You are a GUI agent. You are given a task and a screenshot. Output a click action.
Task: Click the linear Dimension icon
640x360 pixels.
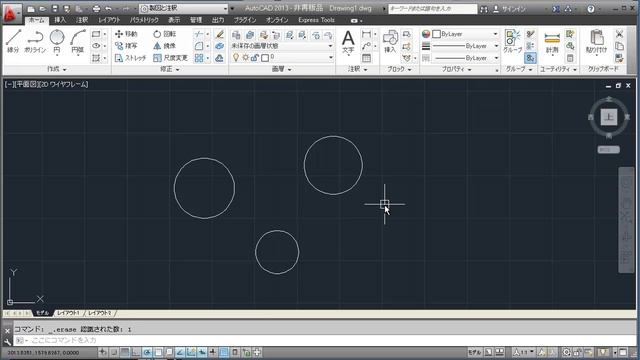tap(367, 34)
